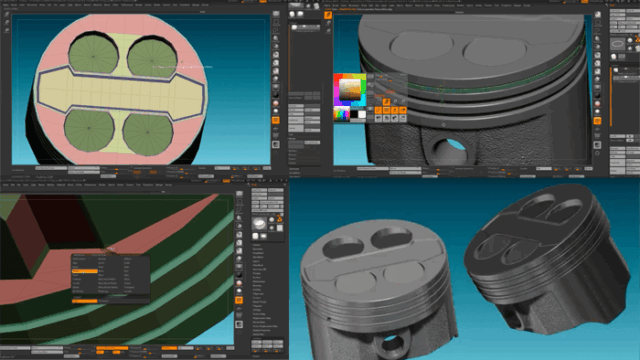
Task: Expand the Geometry section in the ring closeup Tool palette
Action: click(x=258, y=249)
